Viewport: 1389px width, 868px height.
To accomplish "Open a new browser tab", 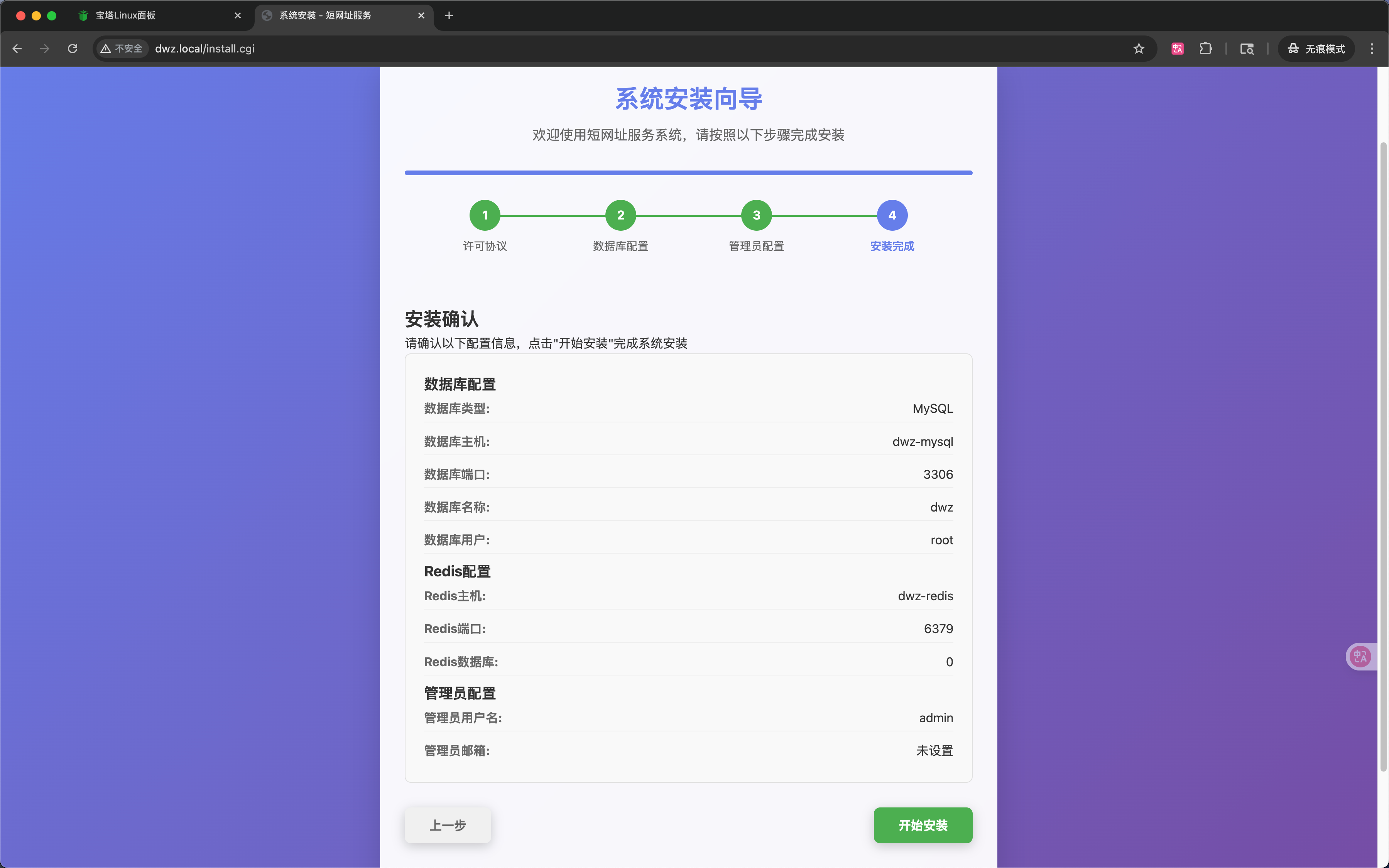I will [x=449, y=15].
